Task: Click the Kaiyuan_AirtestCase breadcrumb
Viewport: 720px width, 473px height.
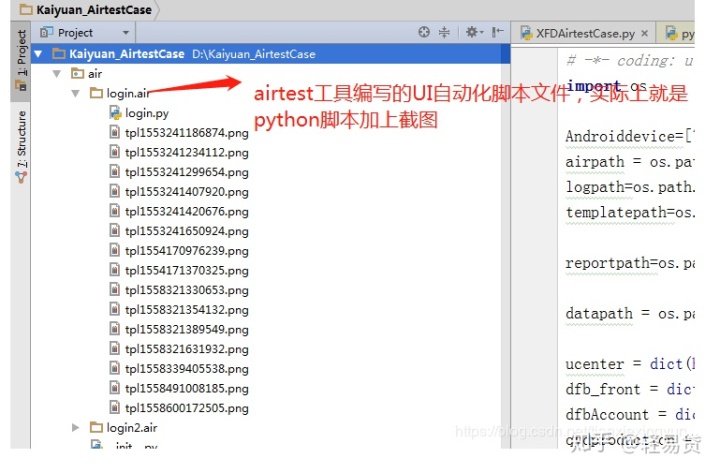Action: tap(94, 10)
